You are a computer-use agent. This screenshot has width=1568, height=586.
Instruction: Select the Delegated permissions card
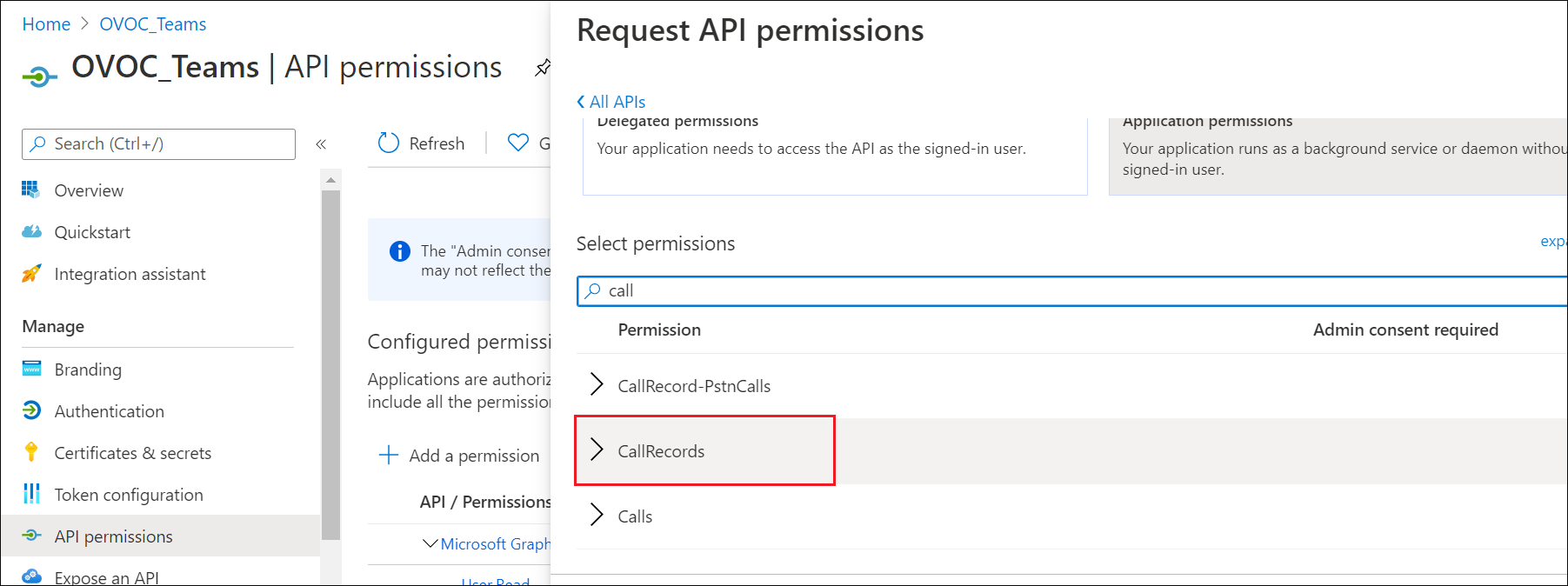click(834, 155)
